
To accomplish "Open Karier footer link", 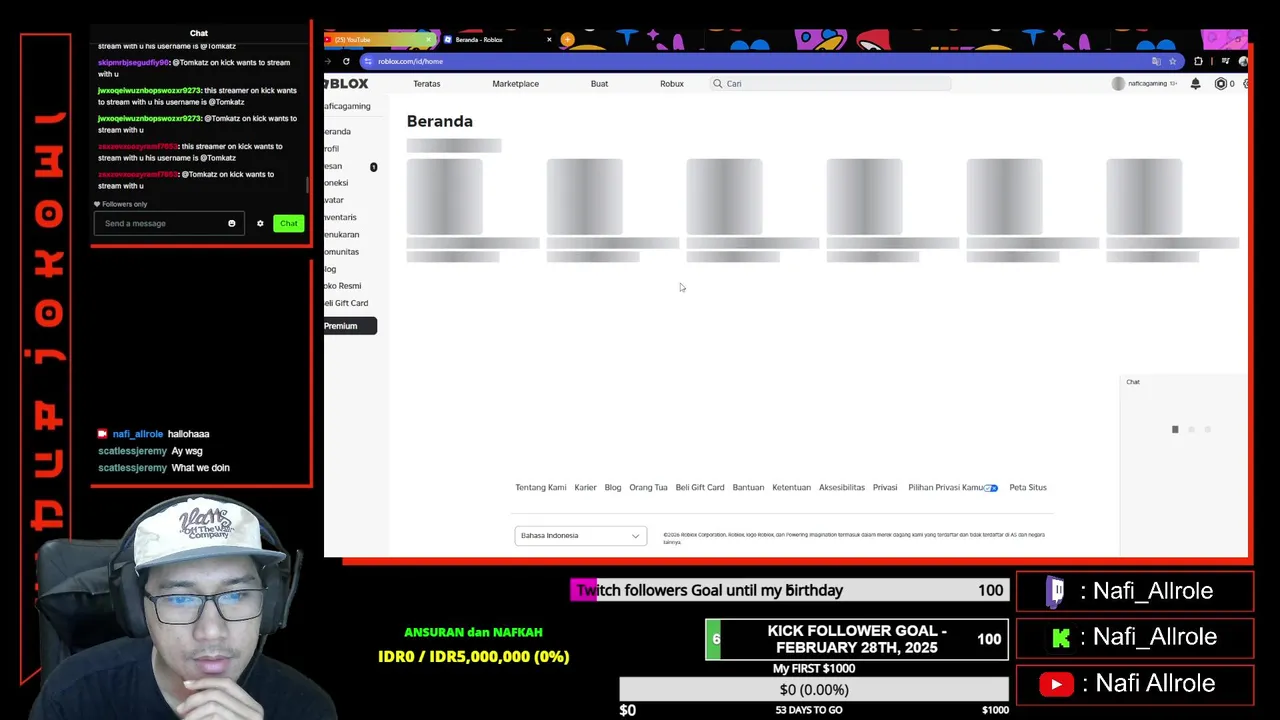I will pos(586,488).
